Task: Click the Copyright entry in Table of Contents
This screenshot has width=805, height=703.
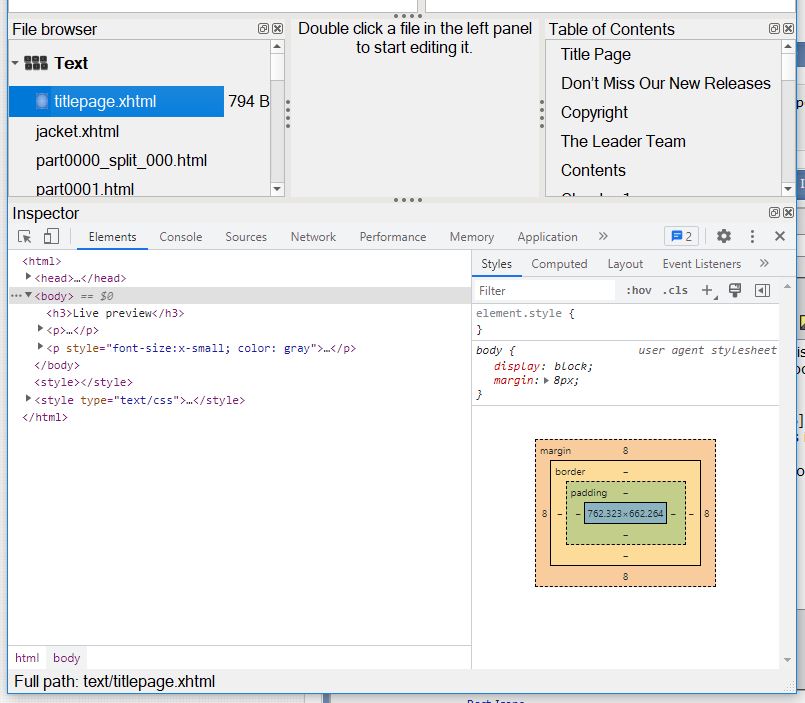Action: click(x=594, y=112)
